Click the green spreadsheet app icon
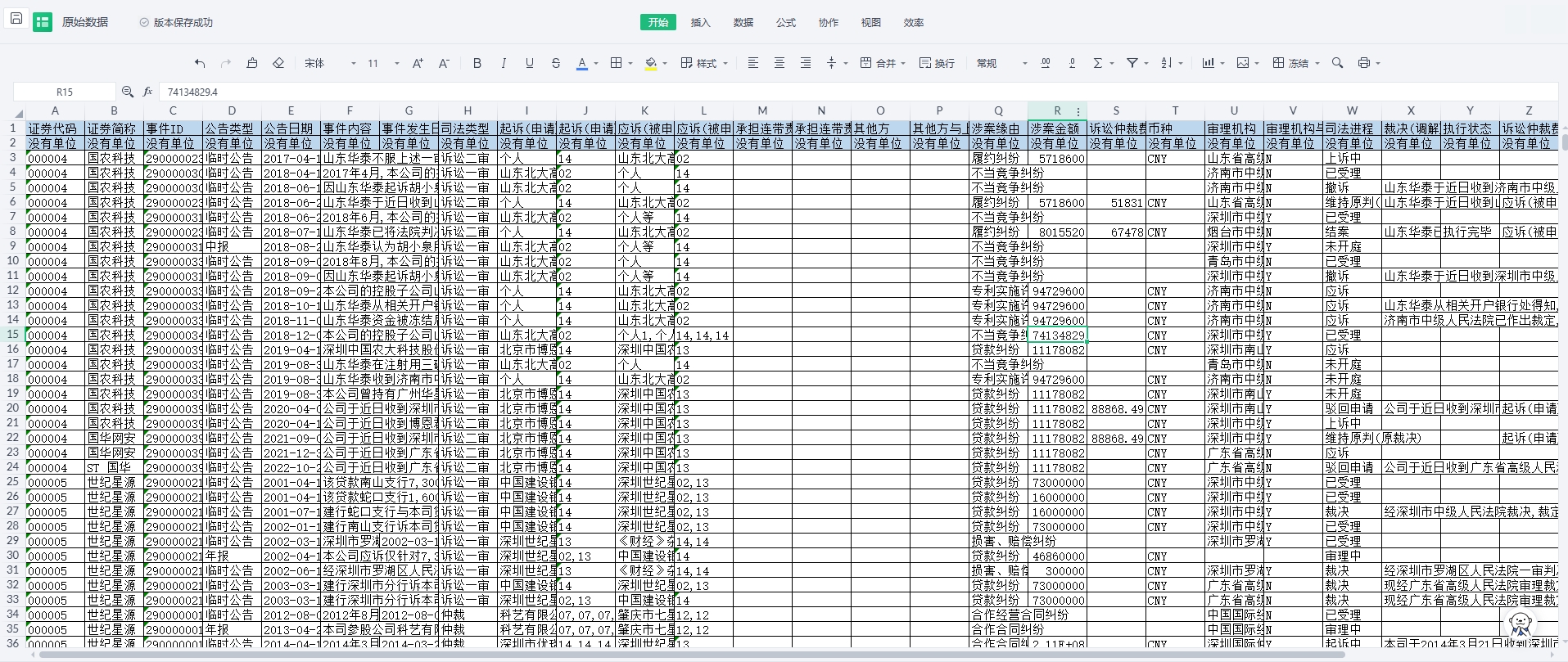Image resolution: width=1568 pixels, height=662 pixels. tap(43, 22)
